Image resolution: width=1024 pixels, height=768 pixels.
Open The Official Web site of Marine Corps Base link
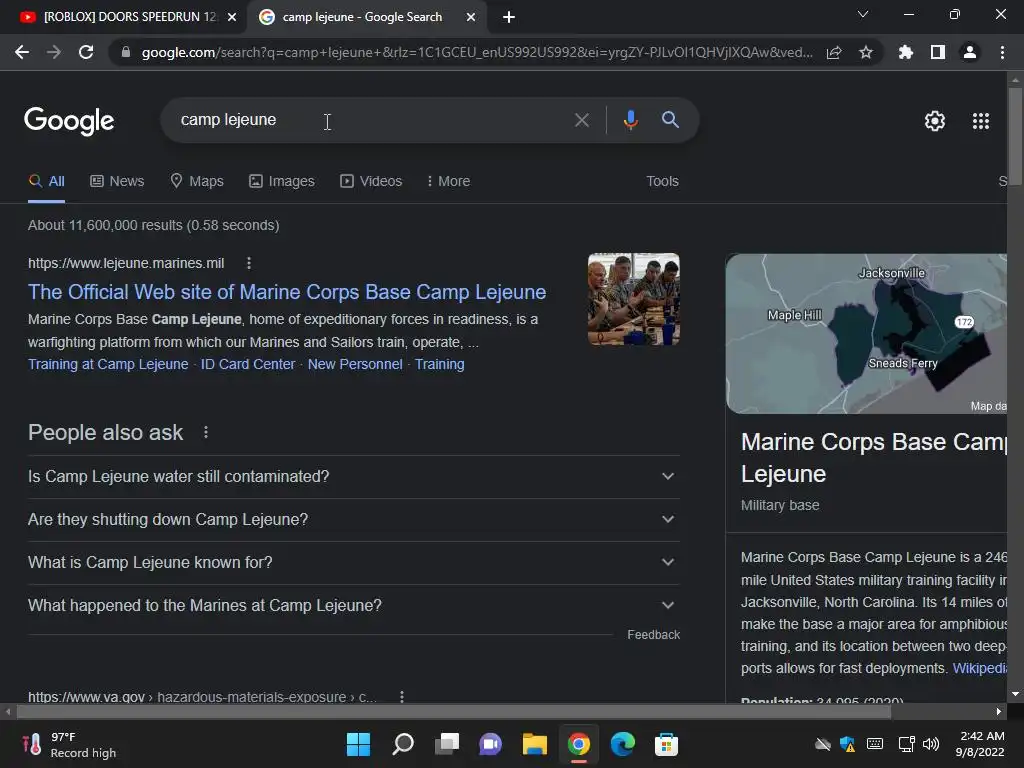click(287, 292)
